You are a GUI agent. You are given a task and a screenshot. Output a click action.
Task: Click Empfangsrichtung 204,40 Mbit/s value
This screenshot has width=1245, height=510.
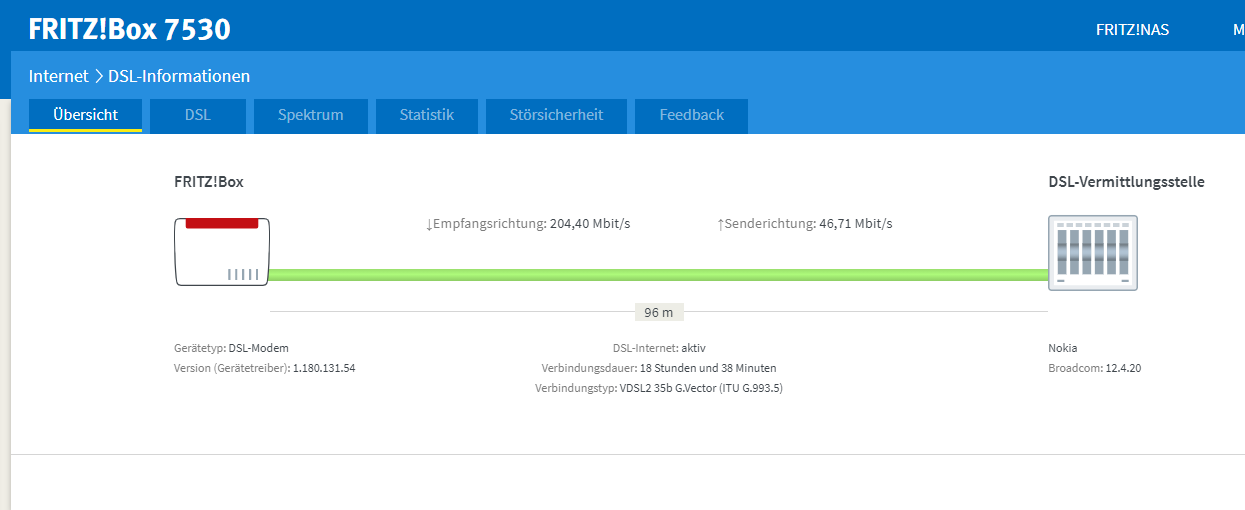(x=528, y=224)
